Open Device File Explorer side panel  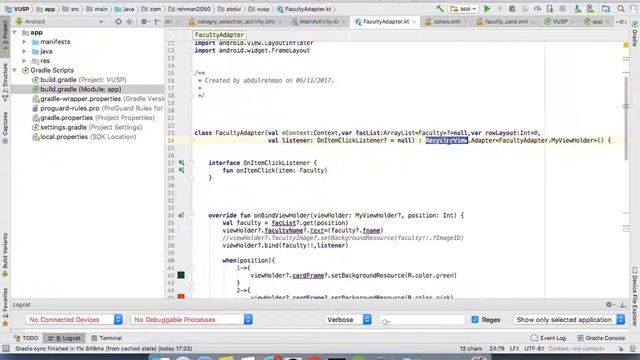point(635,297)
